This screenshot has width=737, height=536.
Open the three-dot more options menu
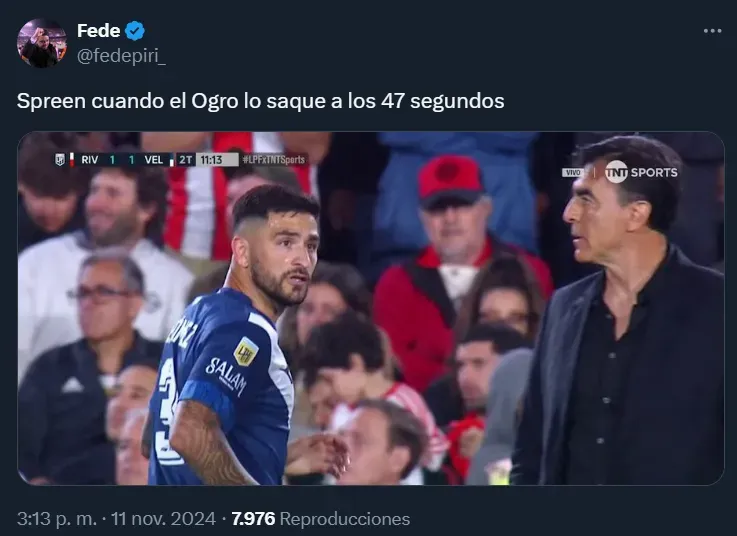(712, 31)
